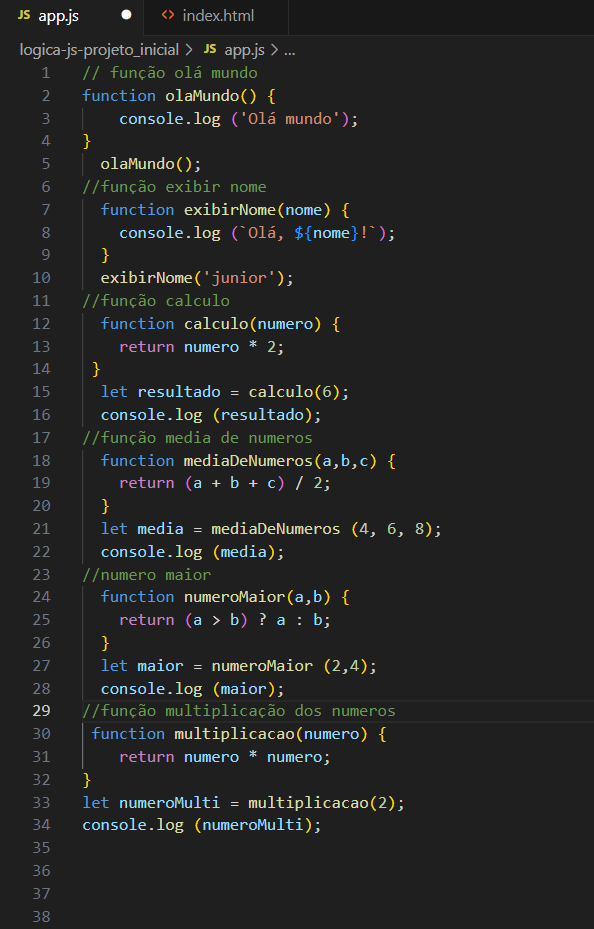The width and height of the screenshot is (594, 929).
Task: Select the app.js editor tab
Action: click(x=72, y=15)
